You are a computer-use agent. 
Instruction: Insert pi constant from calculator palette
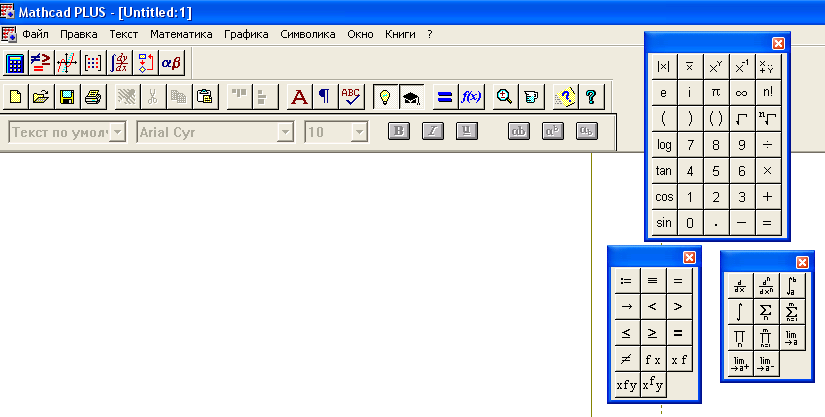(x=716, y=93)
